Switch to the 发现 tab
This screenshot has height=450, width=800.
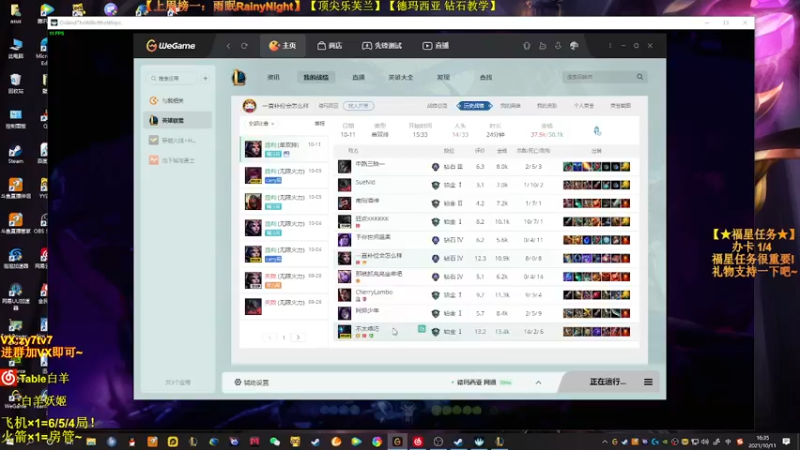click(443, 78)
